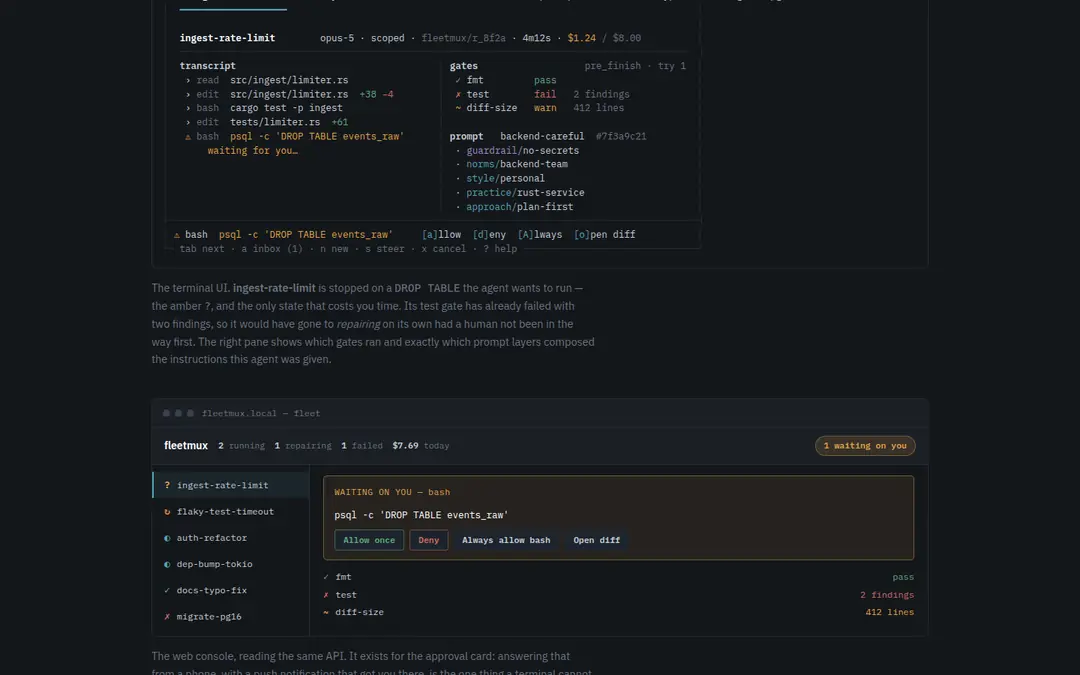This screenshot has width=1080, height=675.
Task: Select [a]llow in the terminal prompt bar
Action: coord(442,235)
